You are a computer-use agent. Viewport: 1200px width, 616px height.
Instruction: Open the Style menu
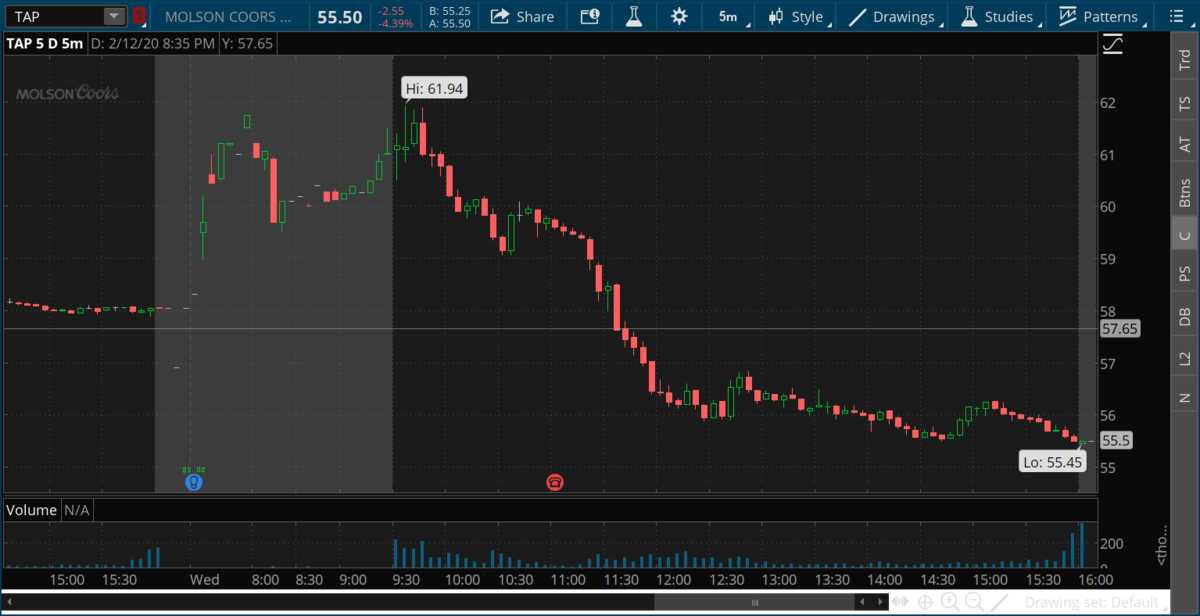(x=798, y=16)
